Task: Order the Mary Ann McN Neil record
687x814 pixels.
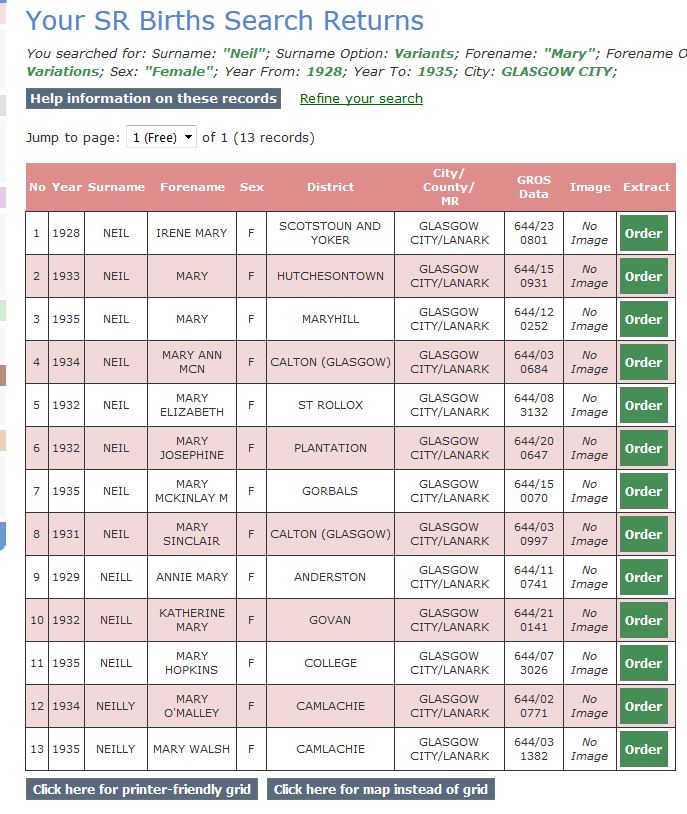Action: (643, 362)
